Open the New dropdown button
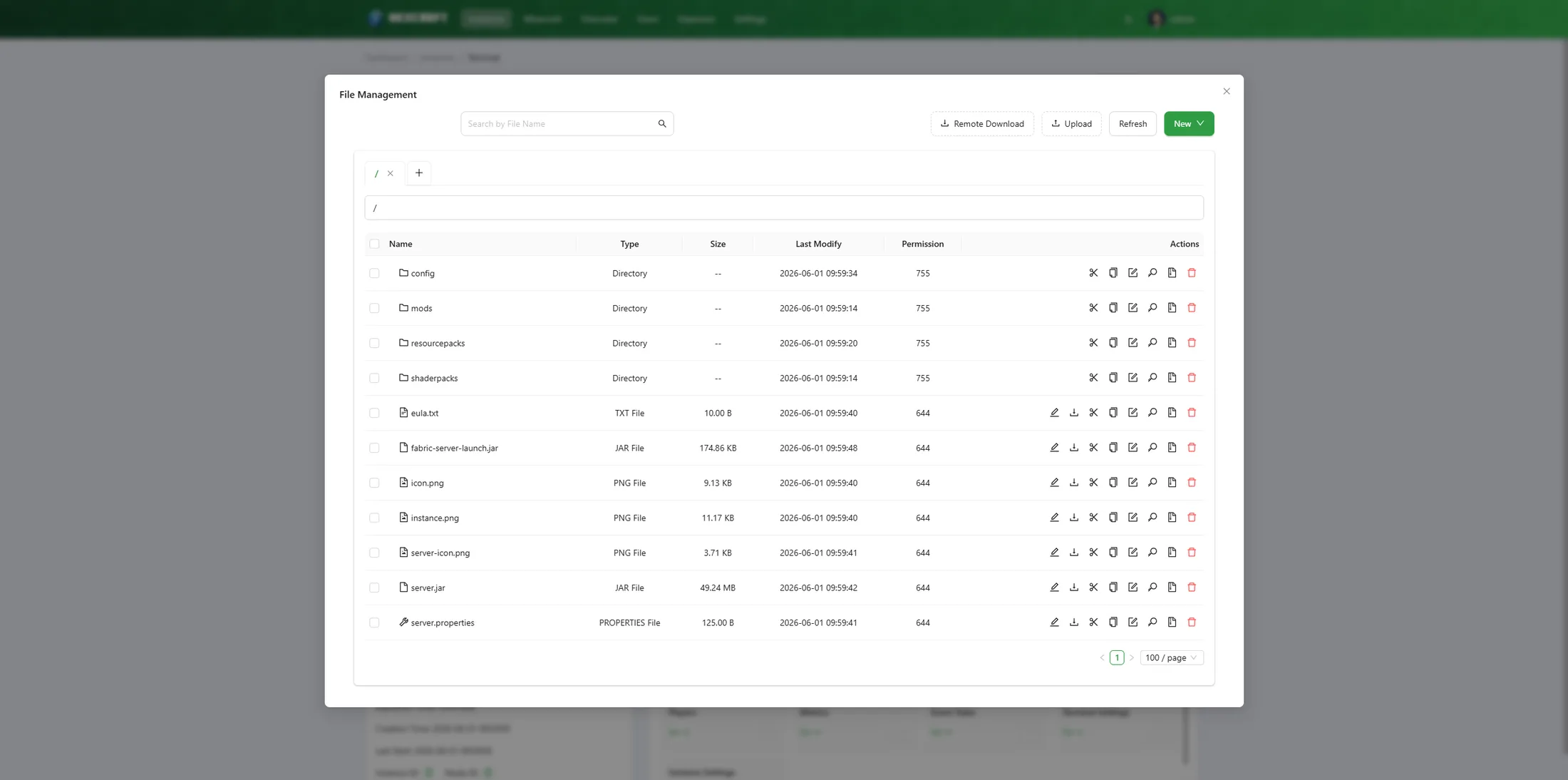 1189,124
